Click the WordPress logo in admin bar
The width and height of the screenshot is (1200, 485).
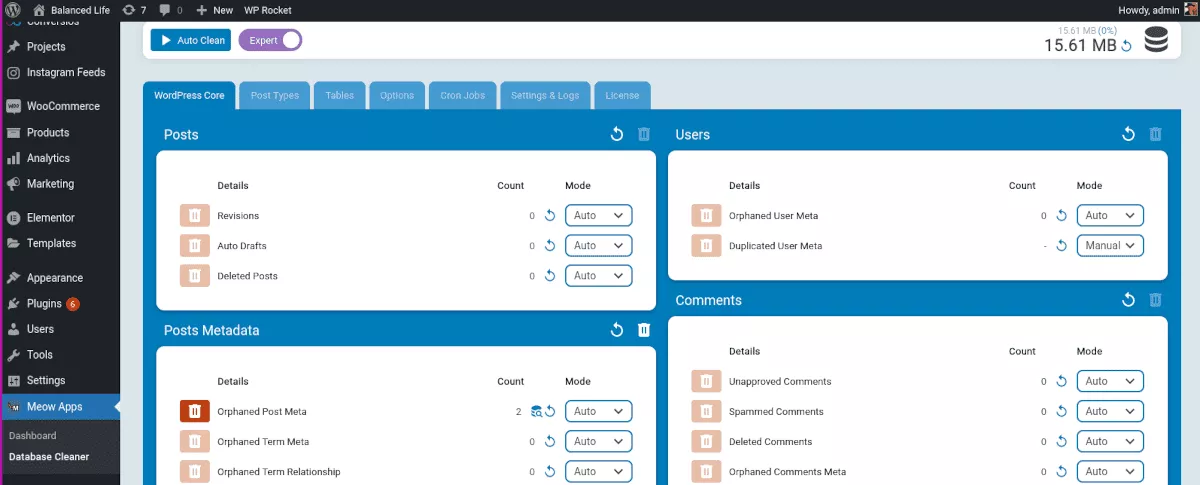pyautogui.click(x=13, y=9)
